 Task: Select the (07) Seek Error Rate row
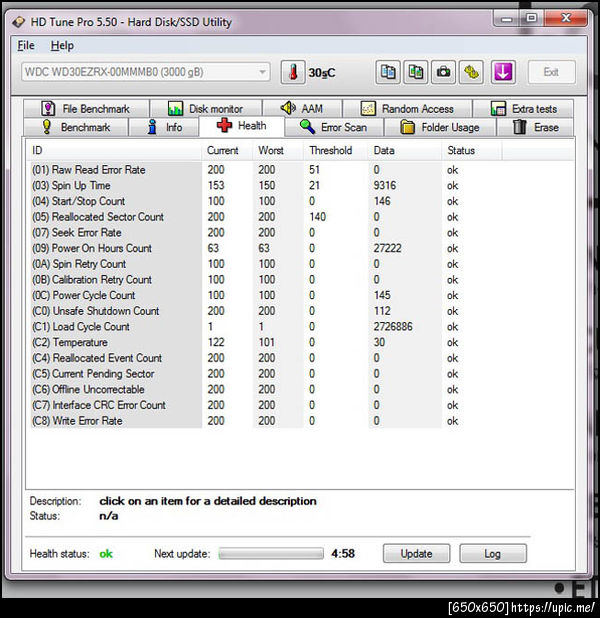pyautogui.click(x=302, y=233)
